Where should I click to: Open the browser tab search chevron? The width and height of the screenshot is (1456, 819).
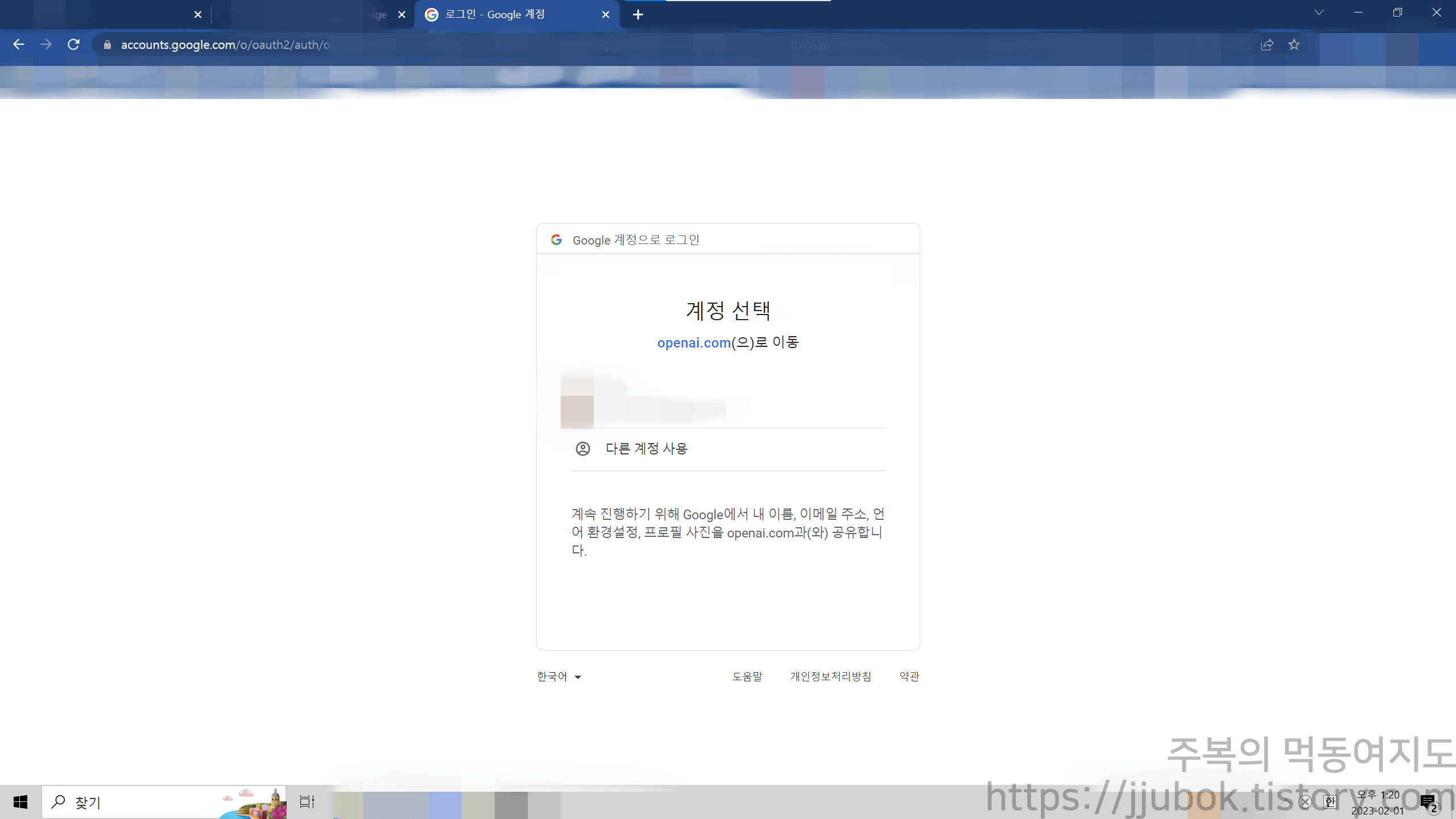1319,13
